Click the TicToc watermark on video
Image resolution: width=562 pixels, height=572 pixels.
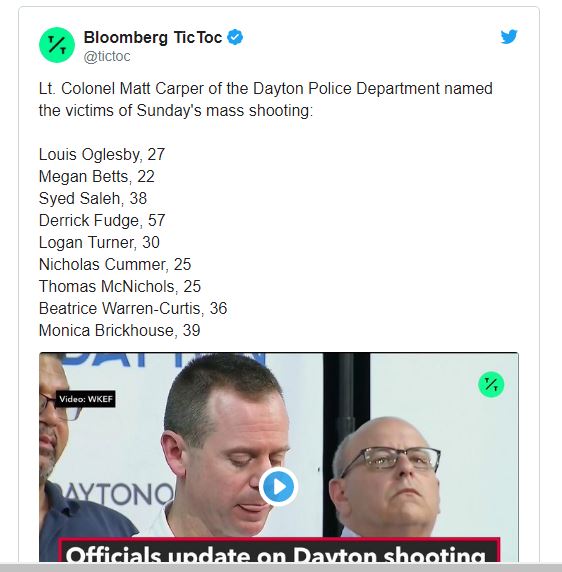pyautogui.click(x=491, y=384)
